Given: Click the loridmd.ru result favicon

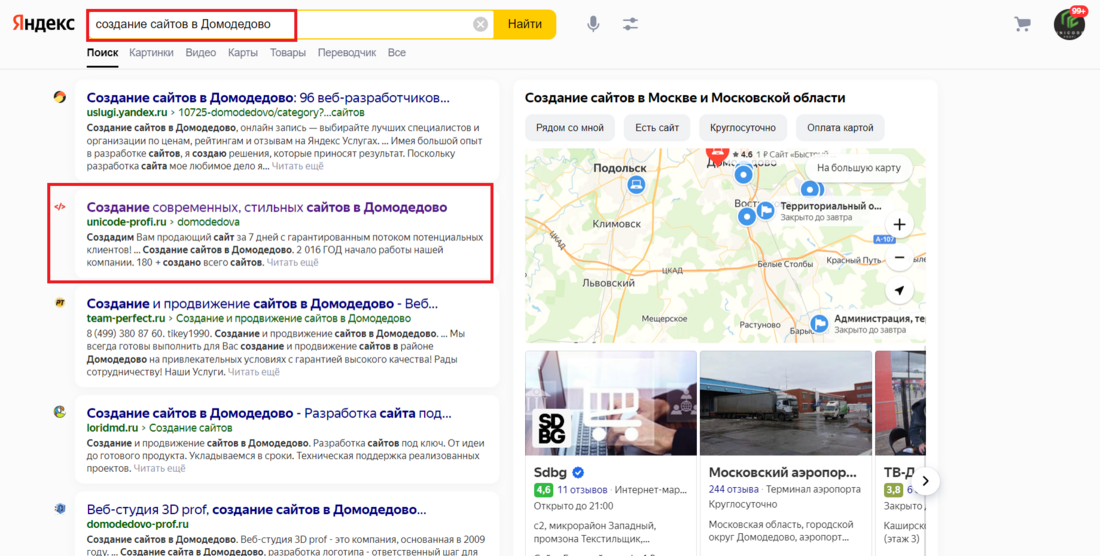Looking at the screenshot, I should tap(60, 412).
